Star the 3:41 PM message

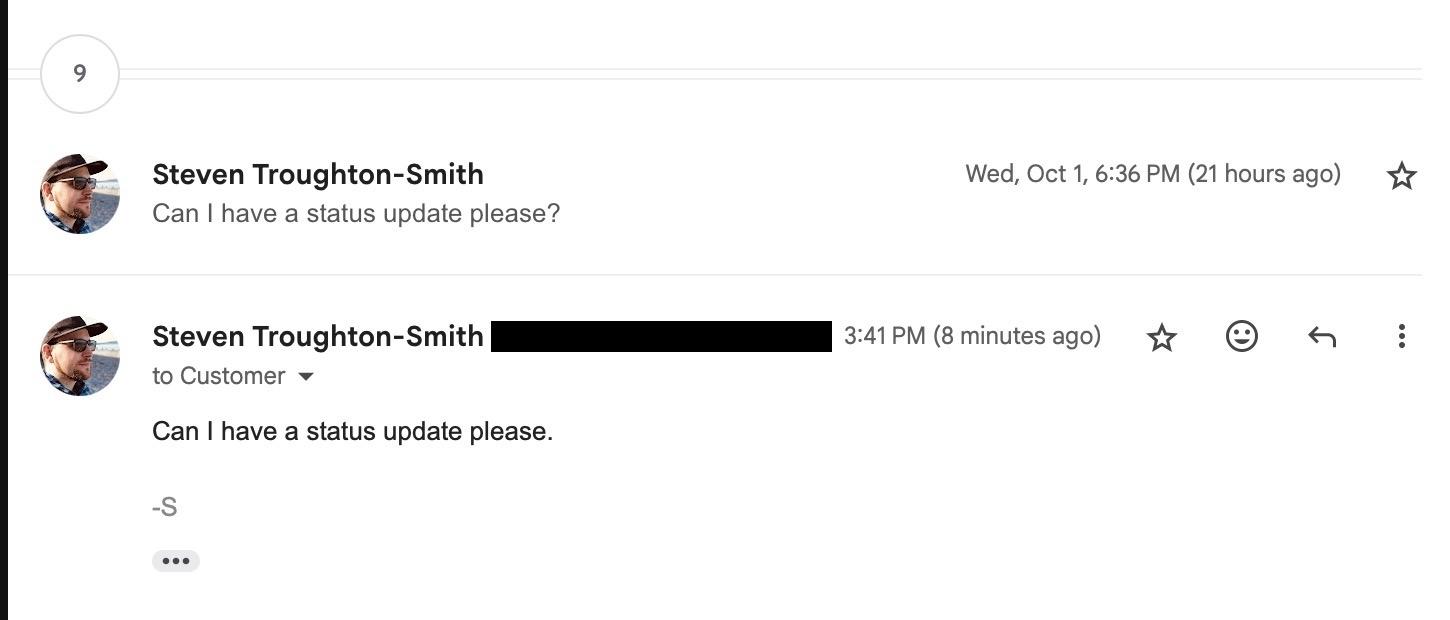coord(1161,337)
